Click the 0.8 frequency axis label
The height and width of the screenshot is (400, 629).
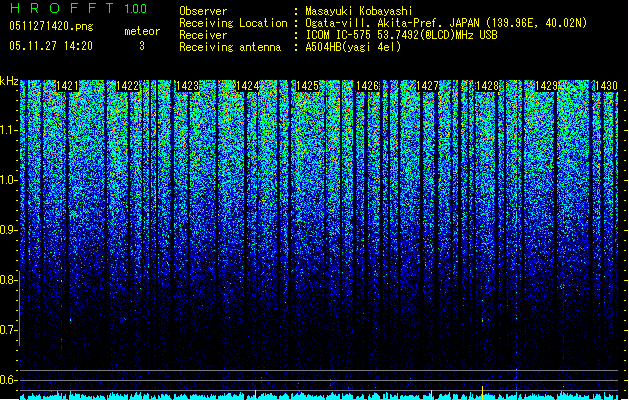tap(8, 280)
